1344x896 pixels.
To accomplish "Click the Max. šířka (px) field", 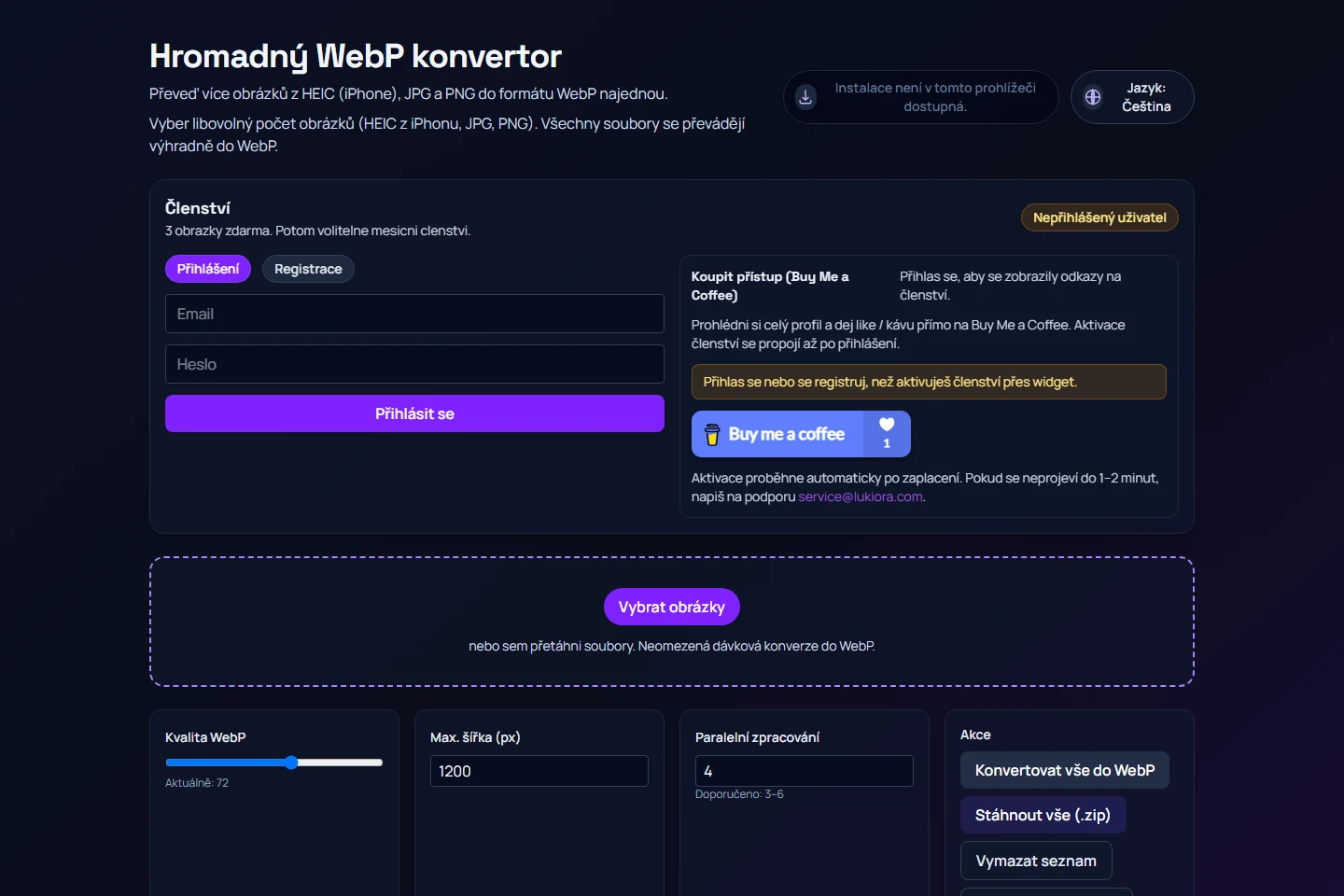I will tap(539, 771).
